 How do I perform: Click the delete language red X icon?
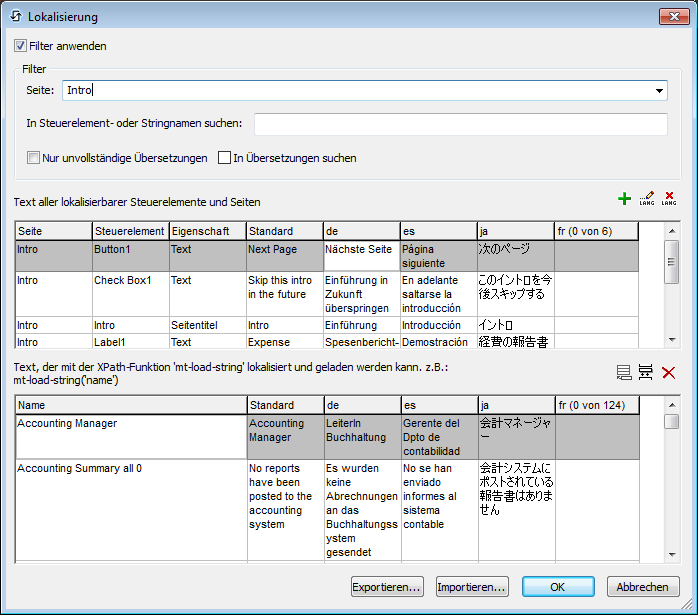pyautogui.click(x=669, y=199)
